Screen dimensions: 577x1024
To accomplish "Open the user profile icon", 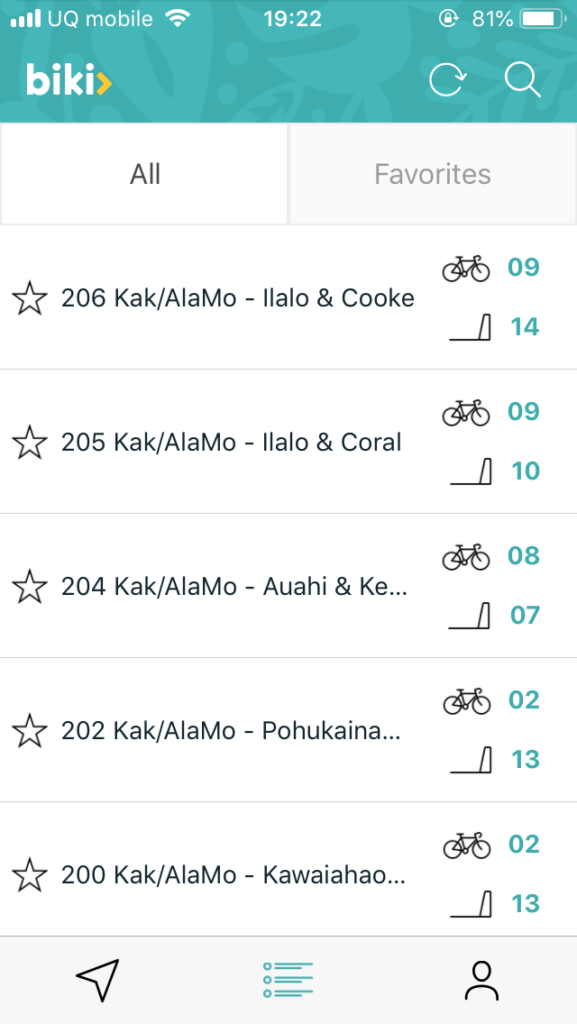I will pyautogui.click(x=481, y=980).
